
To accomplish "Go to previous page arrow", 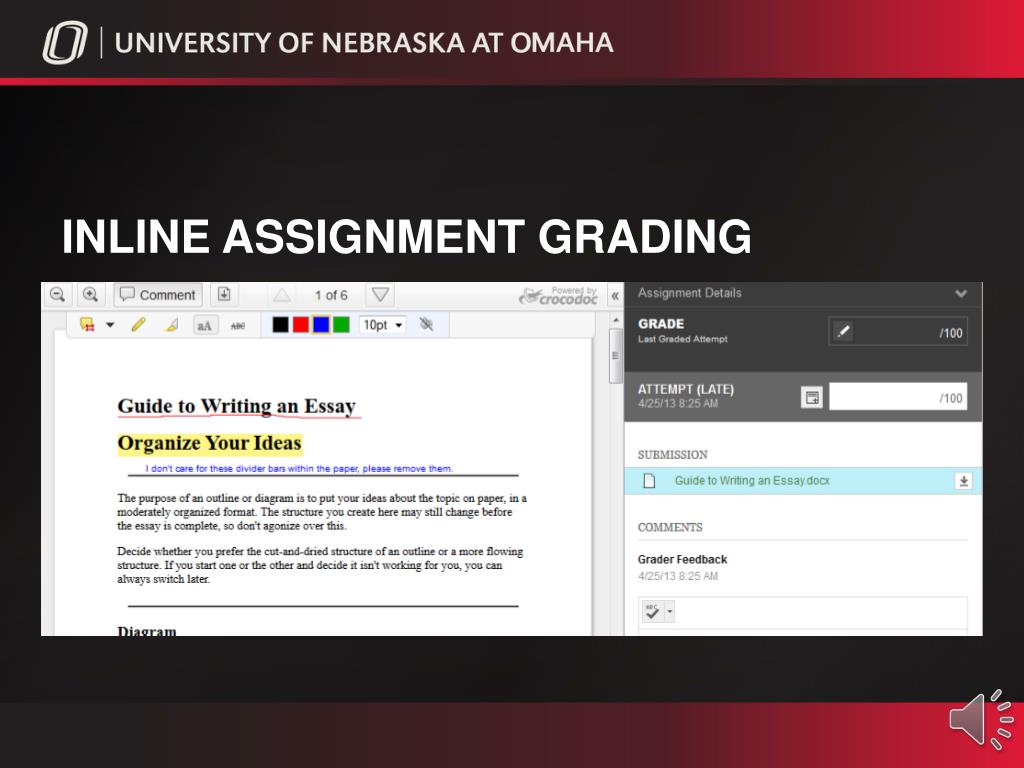I will [281, 295].
